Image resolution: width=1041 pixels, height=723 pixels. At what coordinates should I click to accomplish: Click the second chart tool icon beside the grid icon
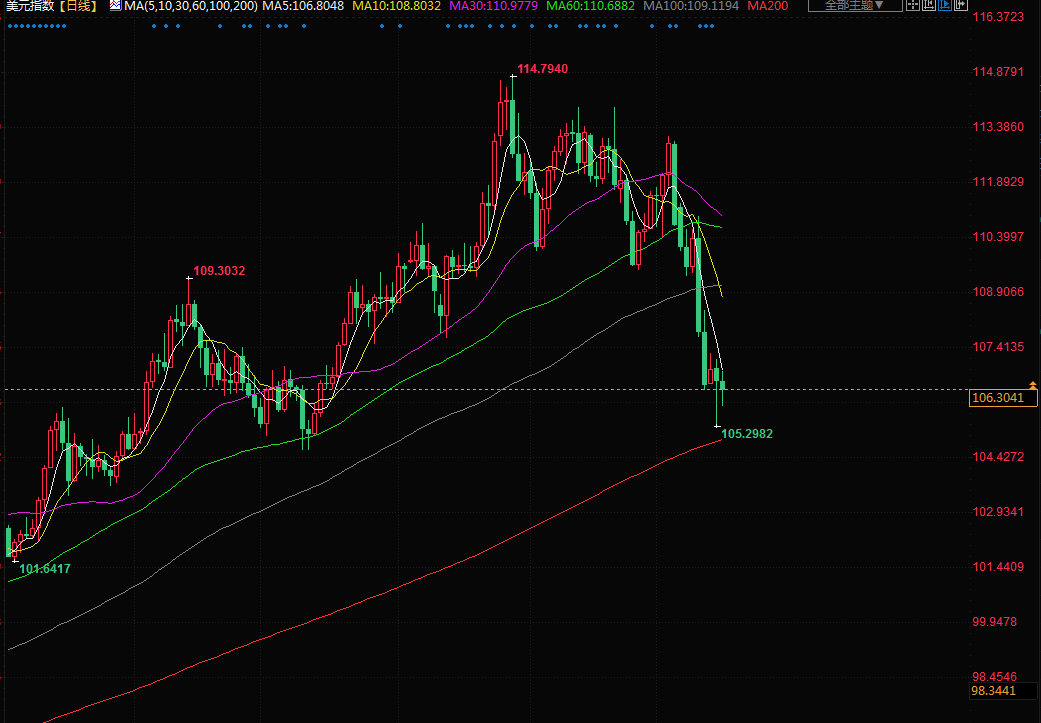point(929,6)
